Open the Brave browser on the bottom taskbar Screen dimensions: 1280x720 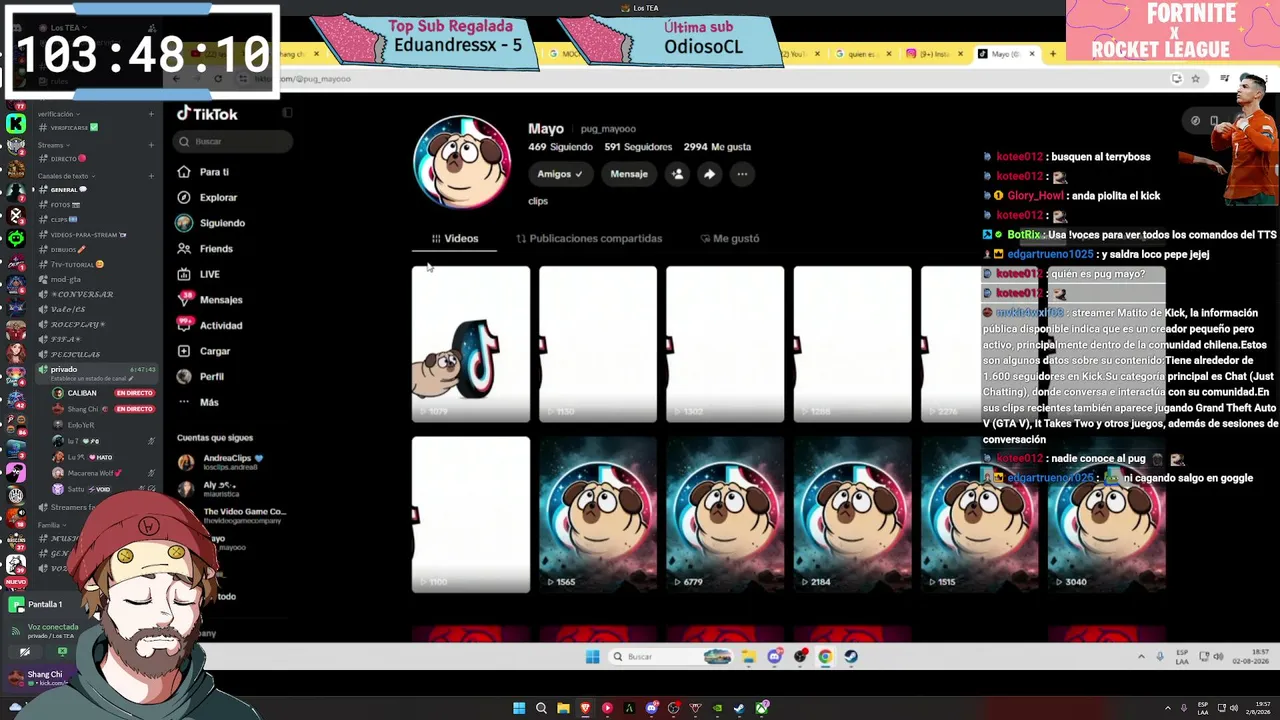pyautogui.click(x=585, y=709)
